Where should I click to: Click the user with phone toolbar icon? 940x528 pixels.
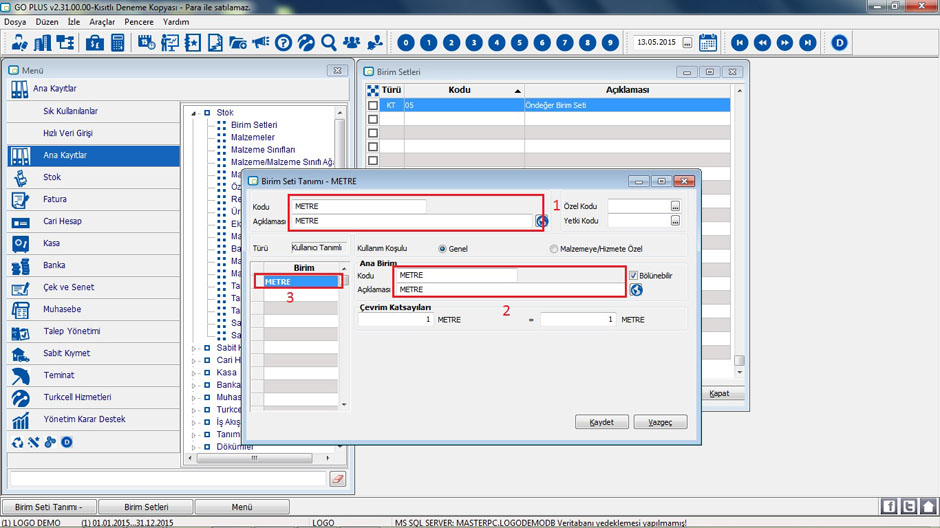coord(19,43)
